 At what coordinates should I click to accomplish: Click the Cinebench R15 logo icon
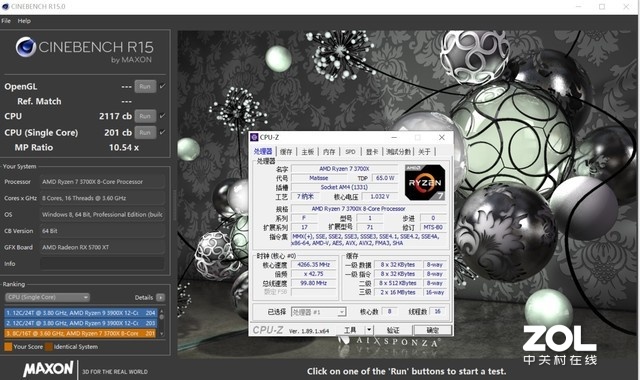(x=26, y=47)
